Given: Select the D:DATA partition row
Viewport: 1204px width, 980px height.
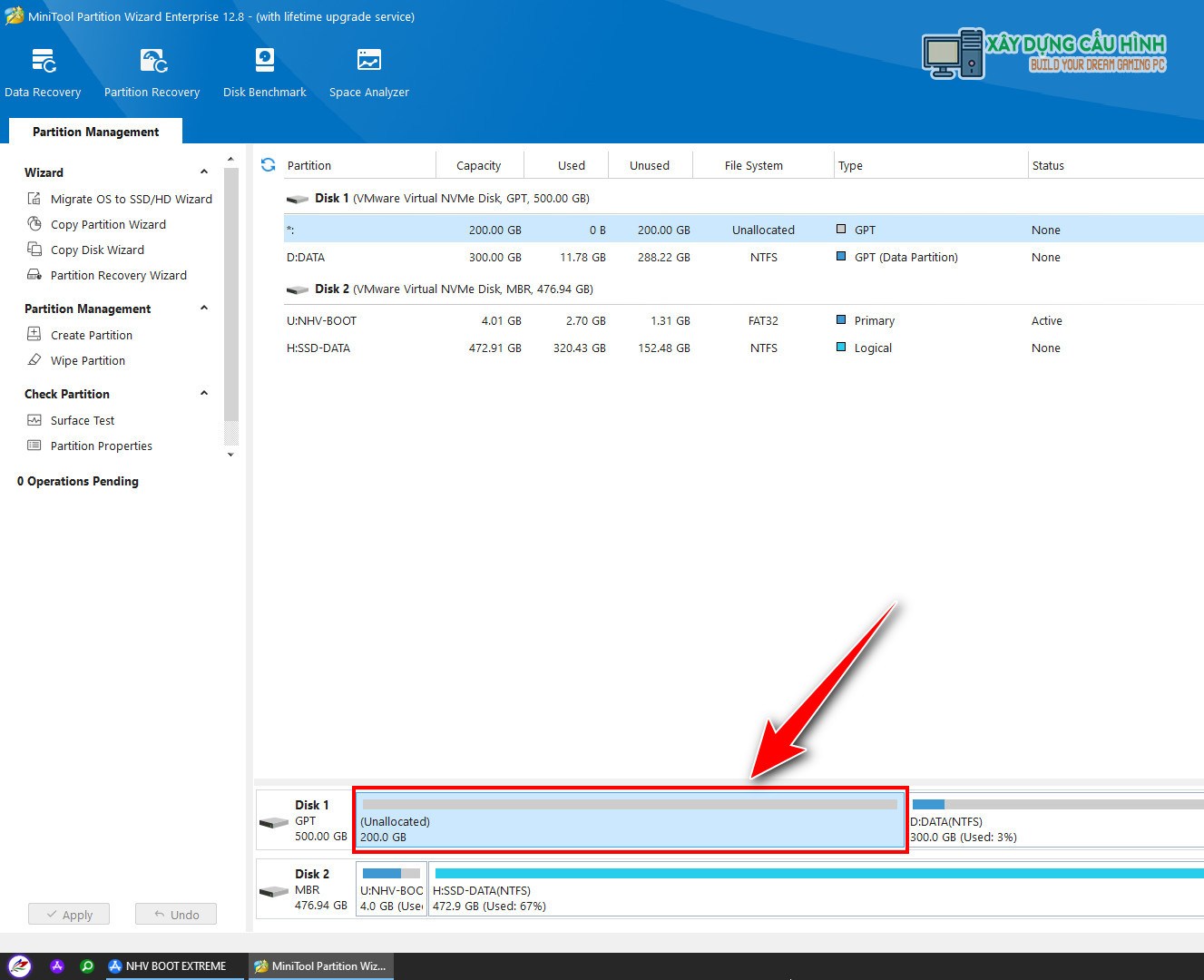Looking at the screenshot, I should click(744, 257).
